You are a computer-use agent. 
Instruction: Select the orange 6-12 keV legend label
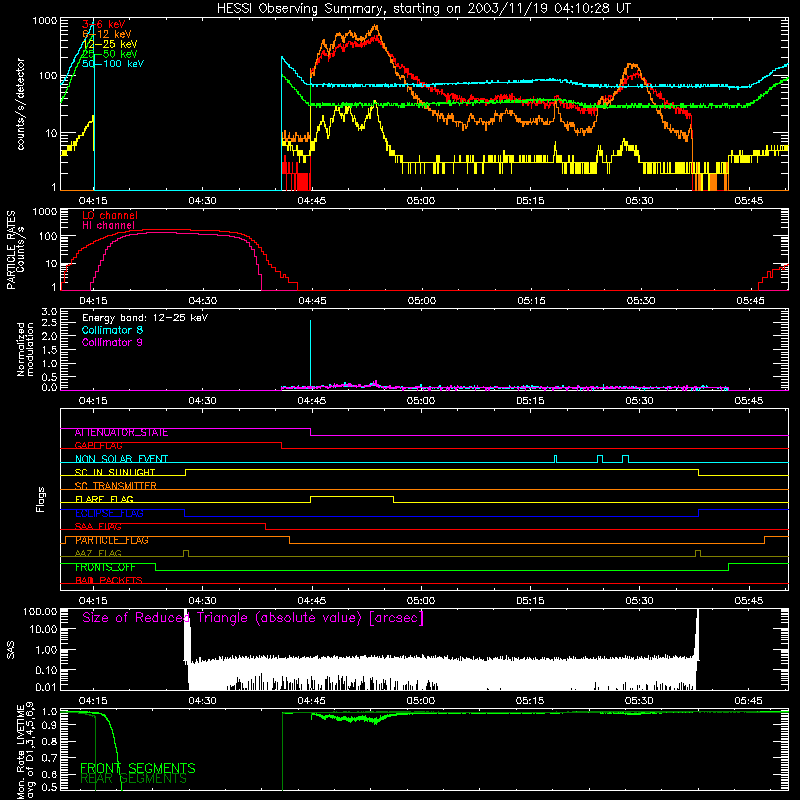point(107,34)
